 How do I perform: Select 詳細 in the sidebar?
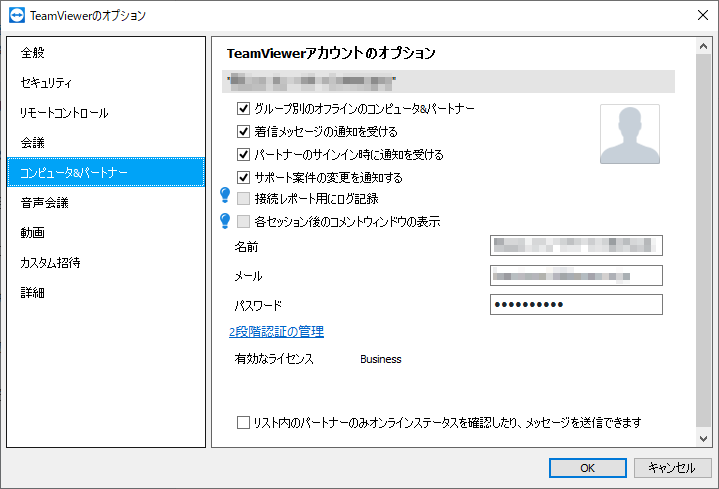click(x=106, y=293)
